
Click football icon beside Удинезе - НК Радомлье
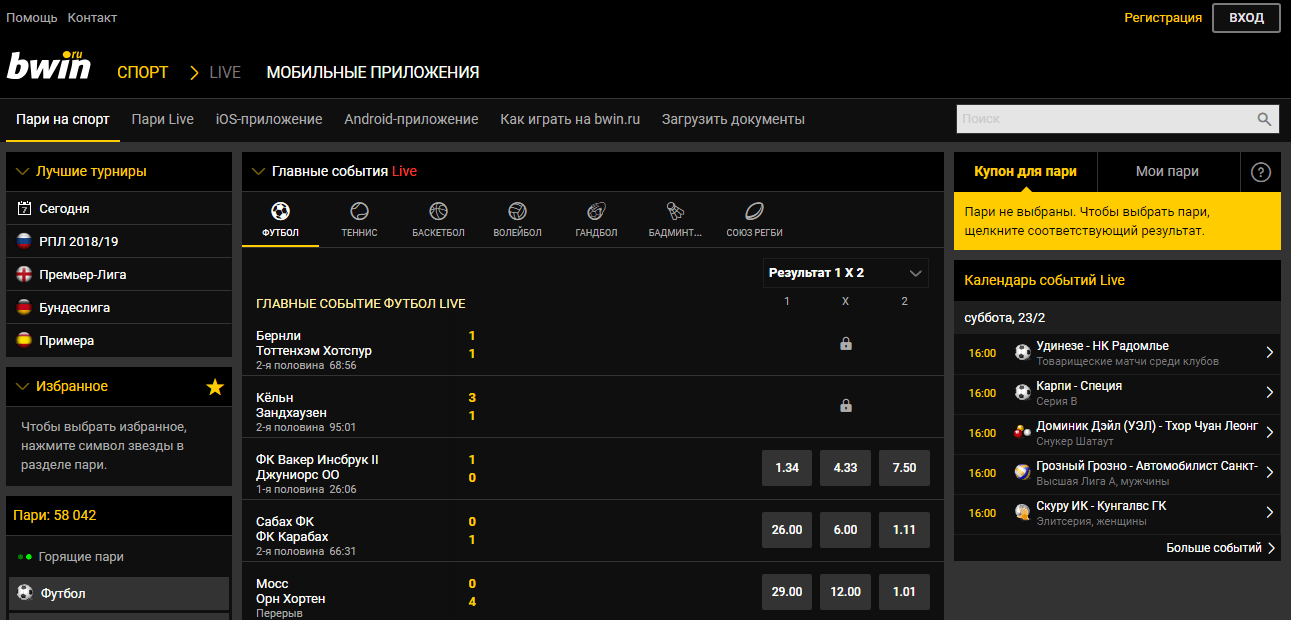[1022, 352]
